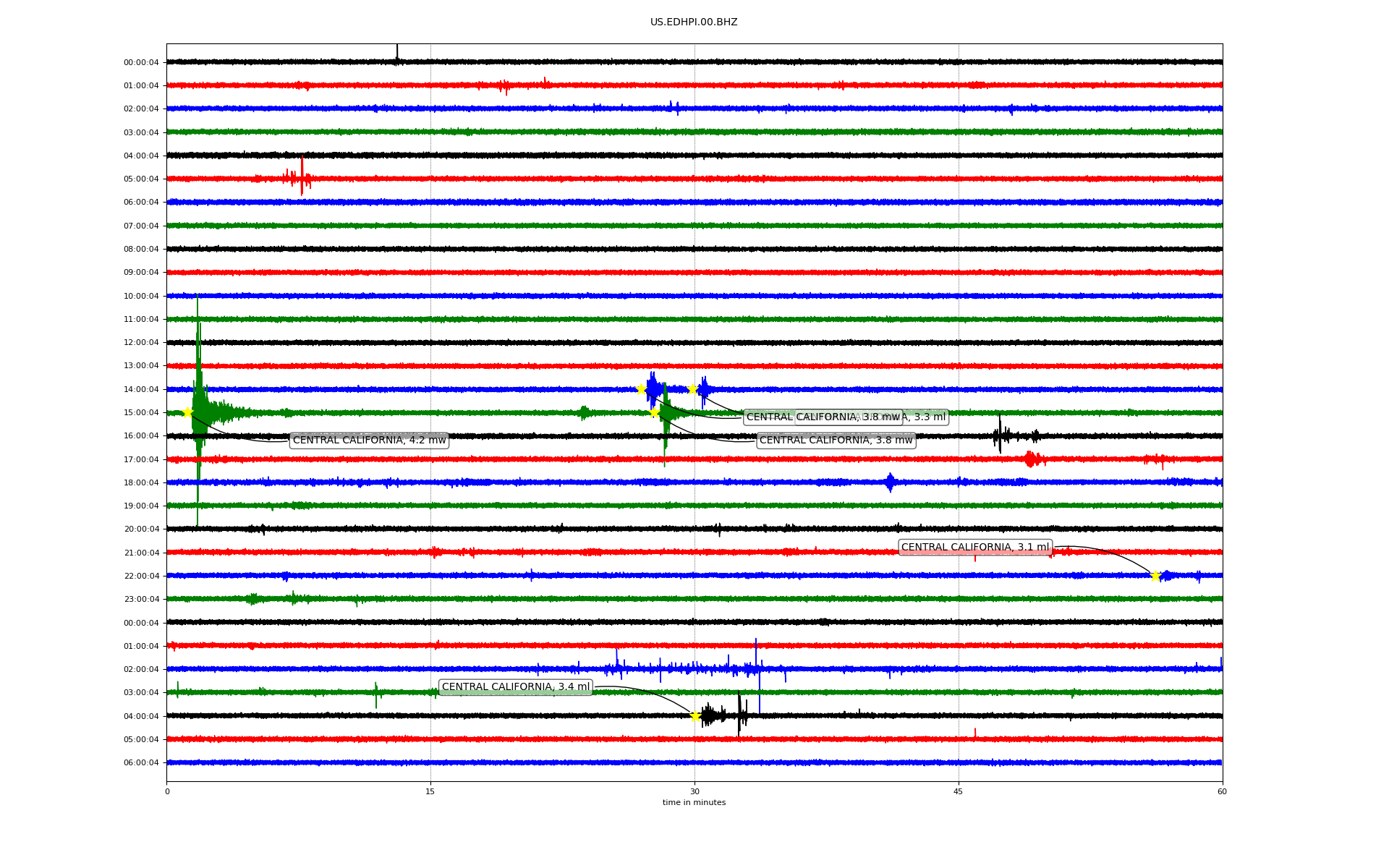Image resolution: width=1389 pixels, height=868 pixels.
Task: Click the 22:00:04 time label on left axis
Action: 141,576
